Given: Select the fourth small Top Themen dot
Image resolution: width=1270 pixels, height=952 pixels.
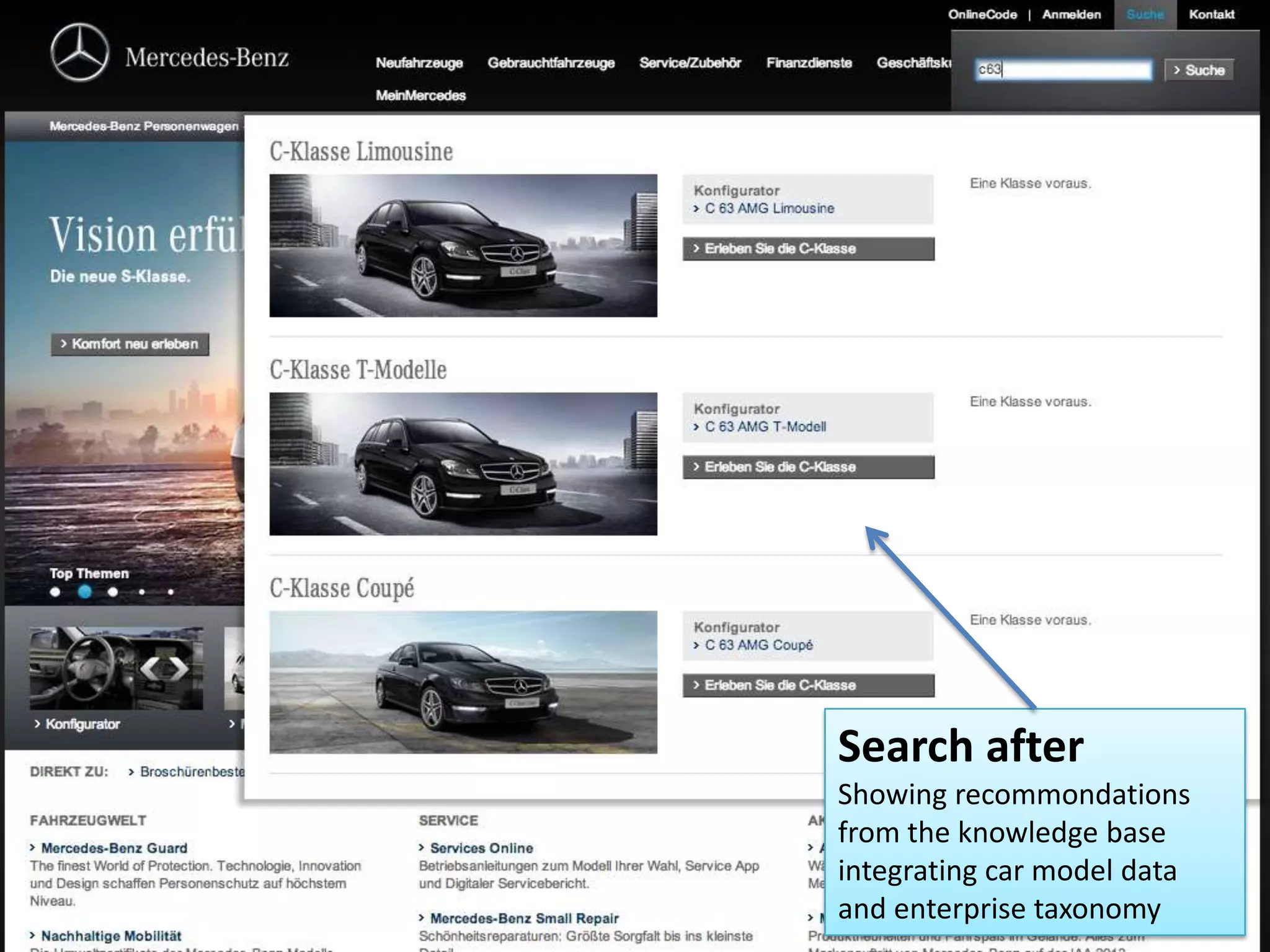Looking at the screenshot, I should 142,592.
